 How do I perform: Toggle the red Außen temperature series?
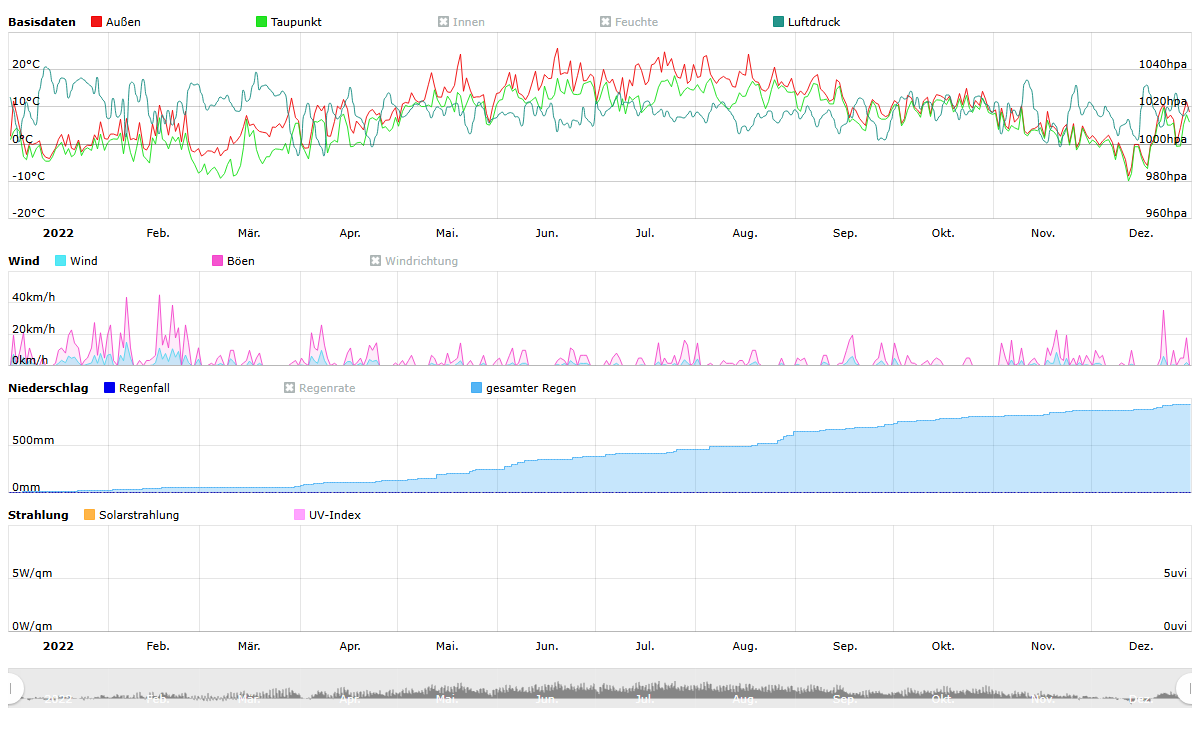97,22
